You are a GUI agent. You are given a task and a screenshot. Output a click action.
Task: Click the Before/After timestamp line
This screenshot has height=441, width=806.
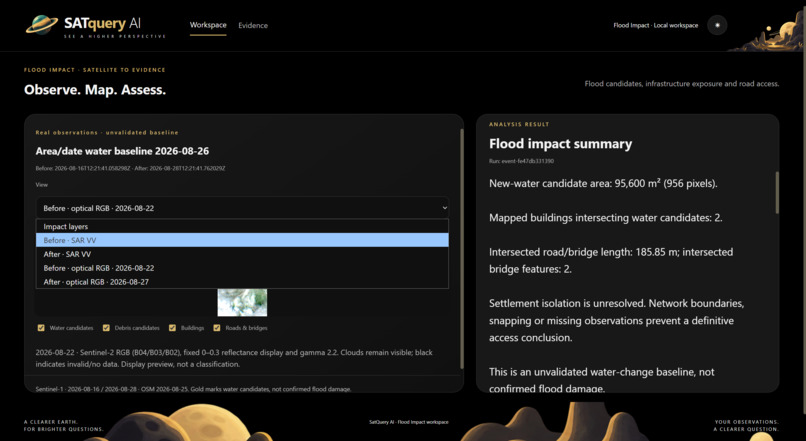coord(130,168)
